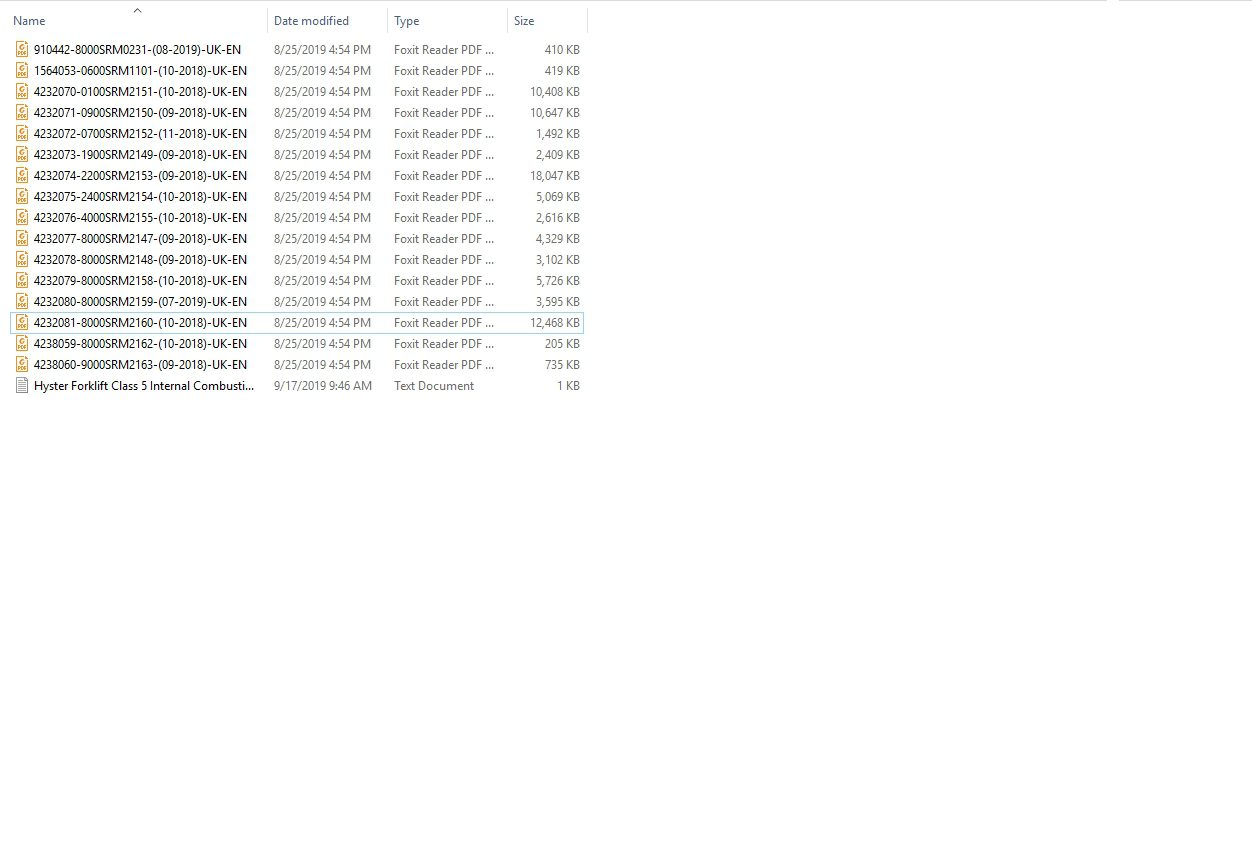Click PDF icon of 4238059-8000SRM2162 file
This screenshot has width=1252, height=868.
pos(22,343)
